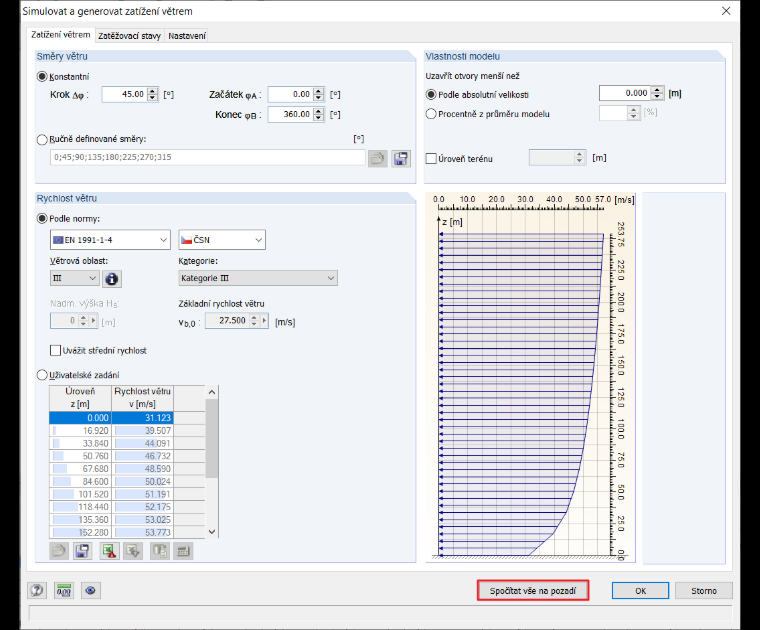Click the Začátek φA 0.00 input
The height and width of the screenshot is (630, 760).
tap(290, 94)
